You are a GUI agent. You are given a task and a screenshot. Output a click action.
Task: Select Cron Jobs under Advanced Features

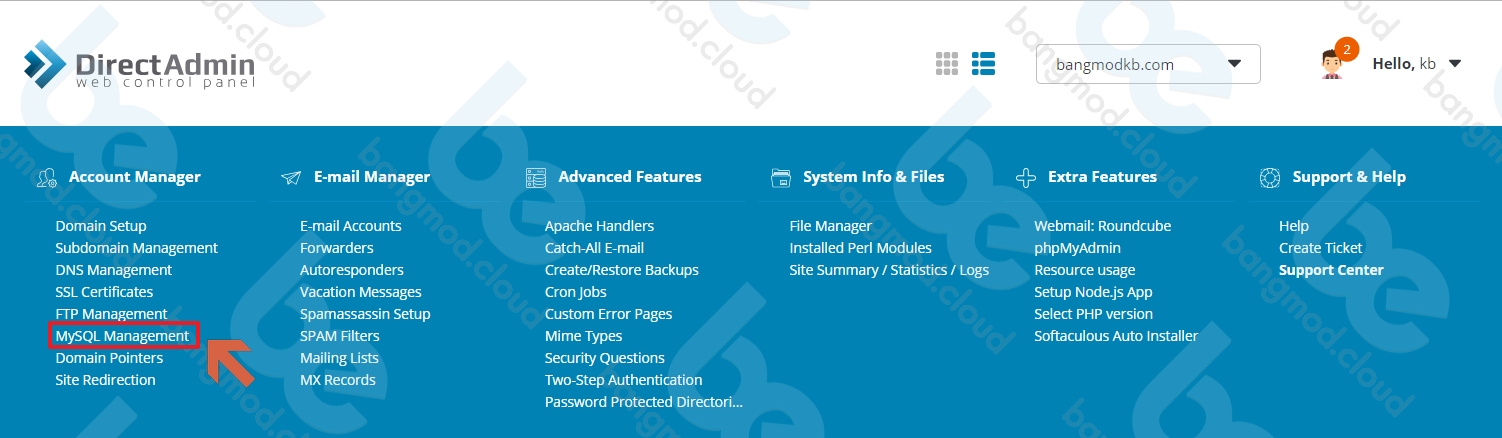(x=575, y=292)
